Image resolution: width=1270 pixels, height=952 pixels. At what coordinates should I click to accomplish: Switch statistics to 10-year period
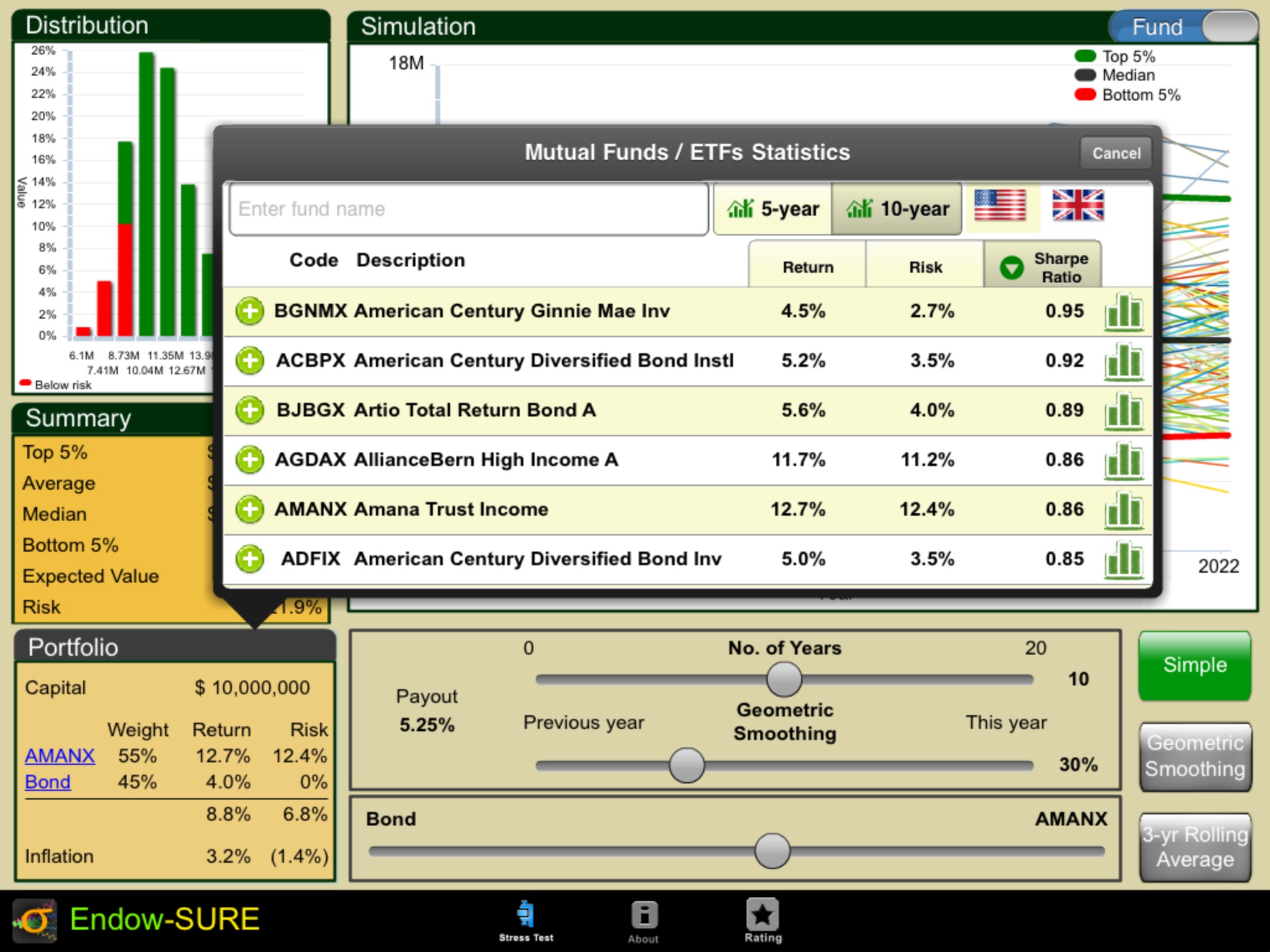click(897, 209)
